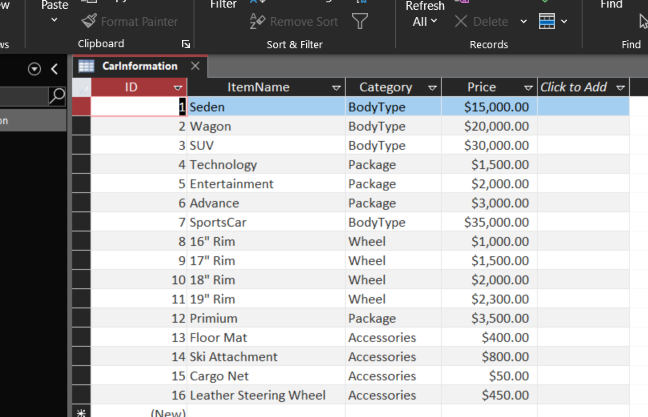This screenshot has height=417, width=648.
Task: Click the Remove Sort button label
Action: click(304, 21)
